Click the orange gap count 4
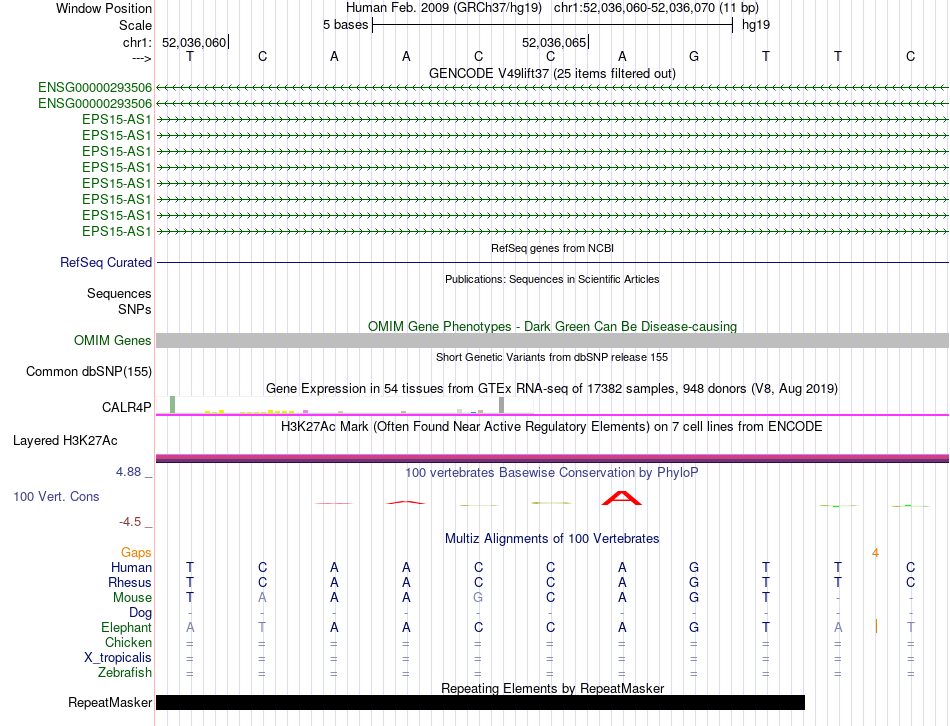950x726 pixels. [875, 553]
